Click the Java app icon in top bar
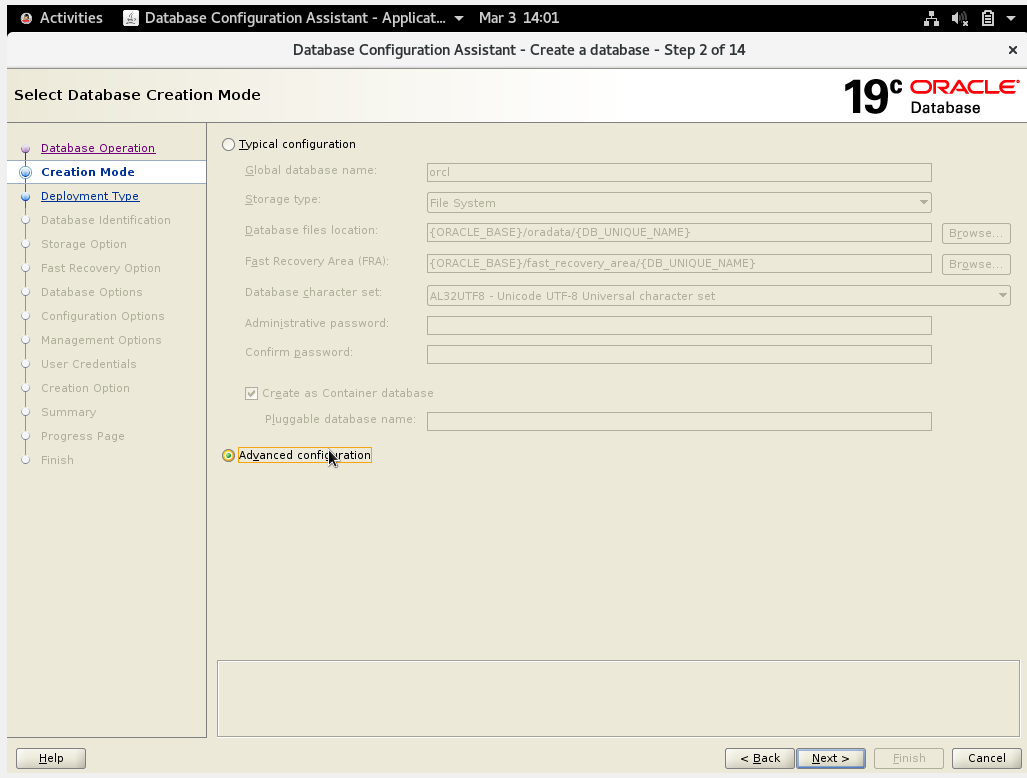This screenshot has height=778, width=1027. click(x=131, y=18)
